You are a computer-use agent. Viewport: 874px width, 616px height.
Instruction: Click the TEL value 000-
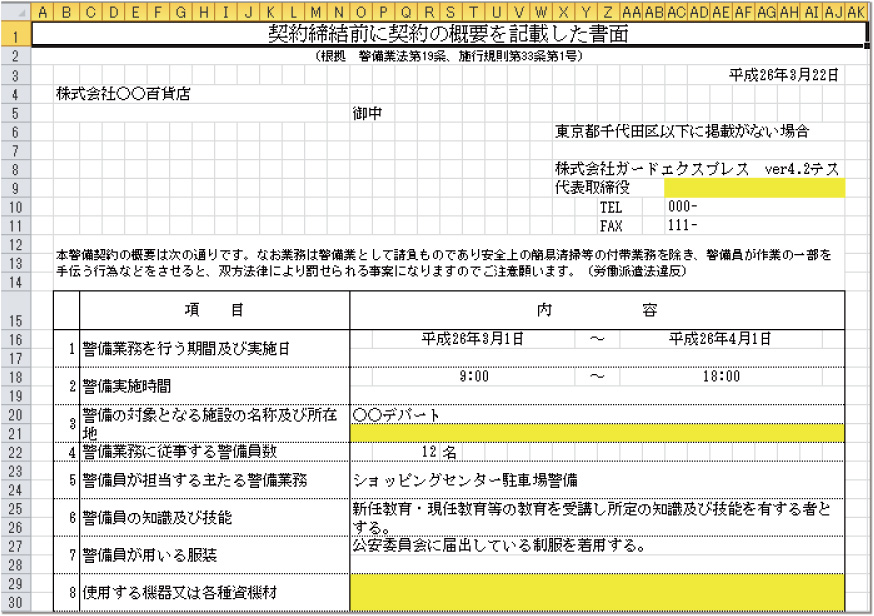click(x=682, y=207)
